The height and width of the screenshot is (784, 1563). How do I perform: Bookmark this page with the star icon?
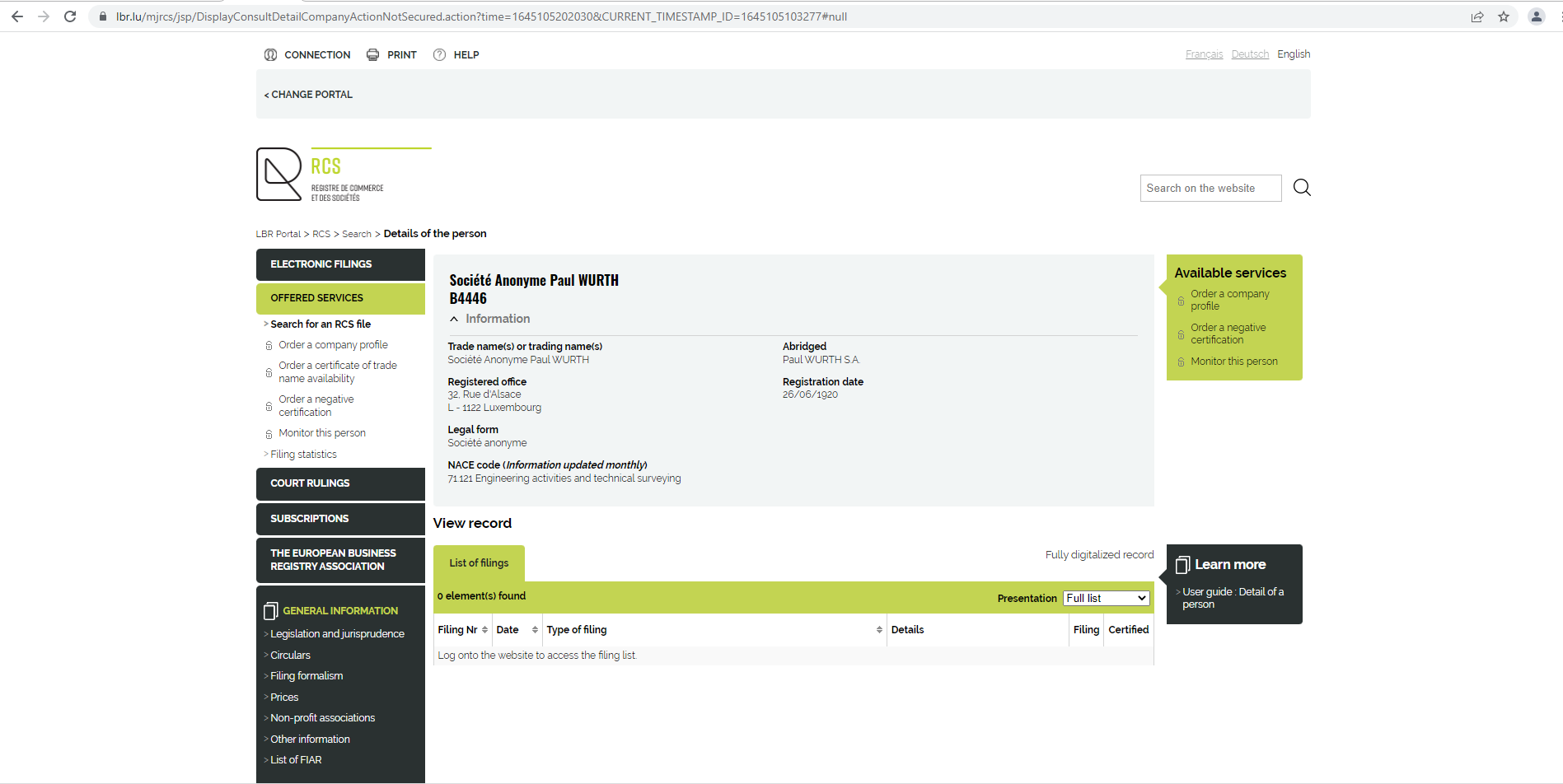(x=1504, y=16)
